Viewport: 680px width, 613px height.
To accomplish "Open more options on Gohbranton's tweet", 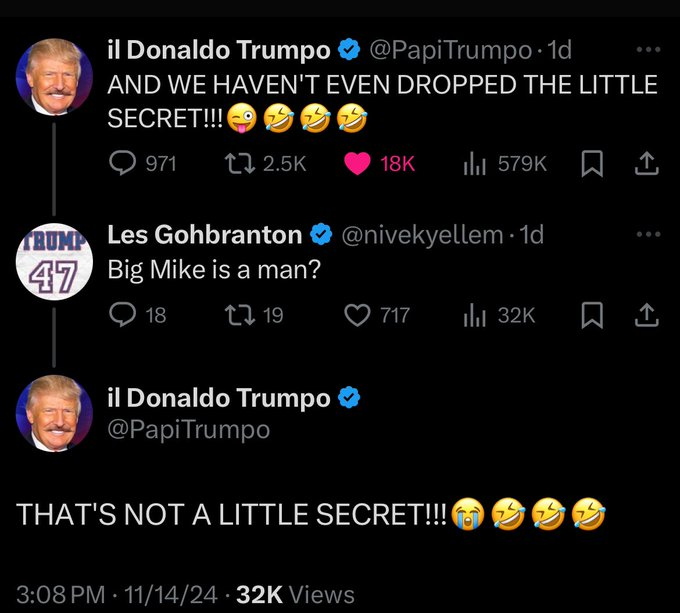I will pyautogui.click(x=648, y=236).
